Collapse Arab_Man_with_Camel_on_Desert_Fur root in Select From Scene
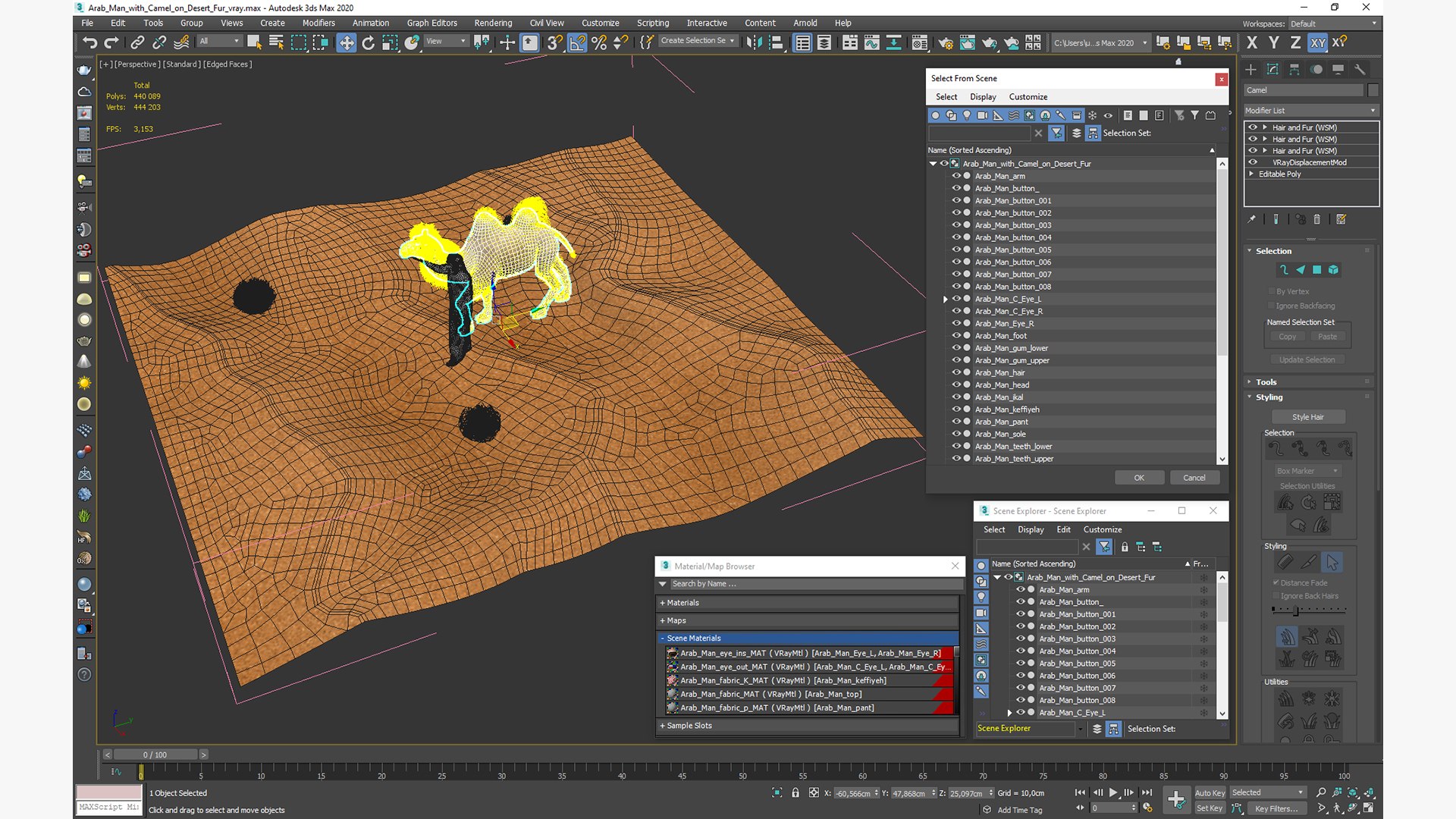The height and width of the screenshot is (819, 1456). (934, 164)
